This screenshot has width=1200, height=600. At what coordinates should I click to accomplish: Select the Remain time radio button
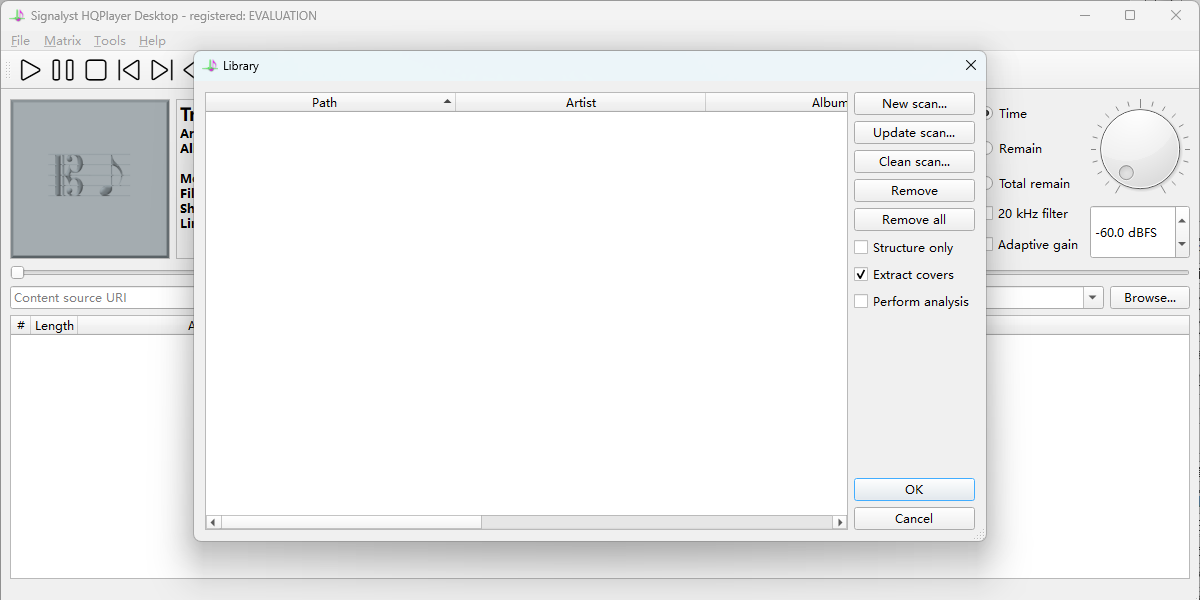989,149
